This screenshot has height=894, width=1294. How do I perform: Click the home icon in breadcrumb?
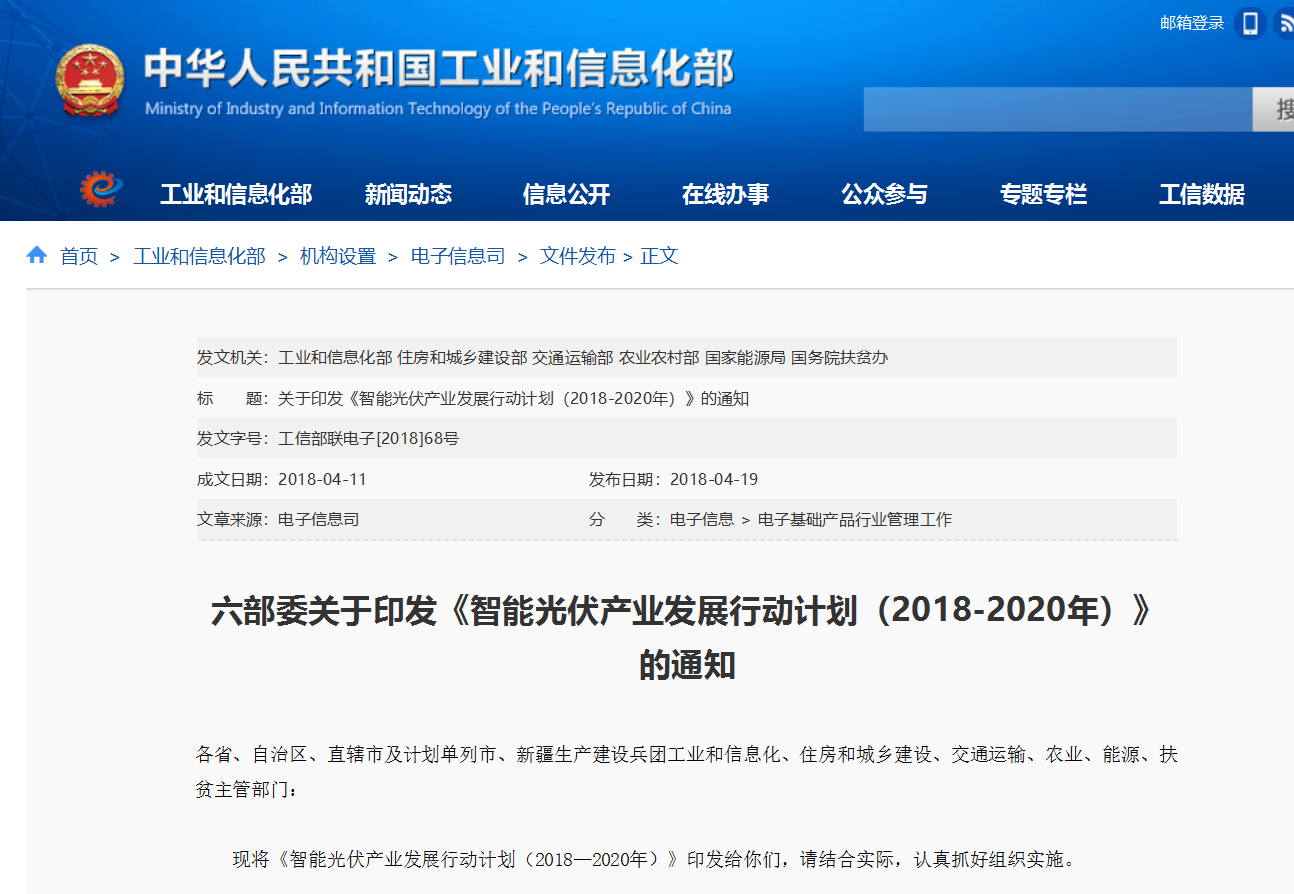(x=37, y=255)
